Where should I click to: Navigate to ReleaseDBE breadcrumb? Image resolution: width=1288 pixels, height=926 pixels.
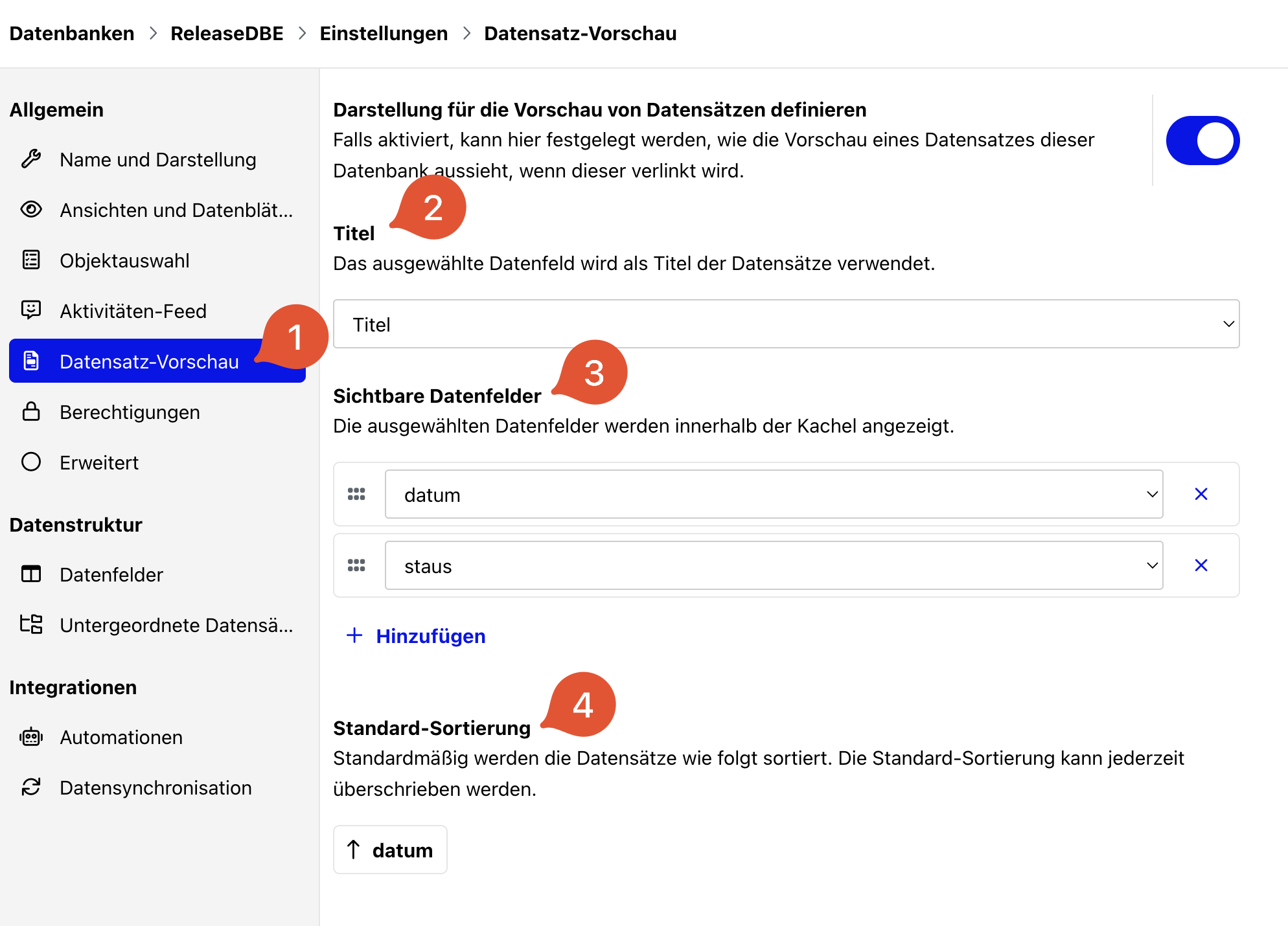click(x=227, y=33)
